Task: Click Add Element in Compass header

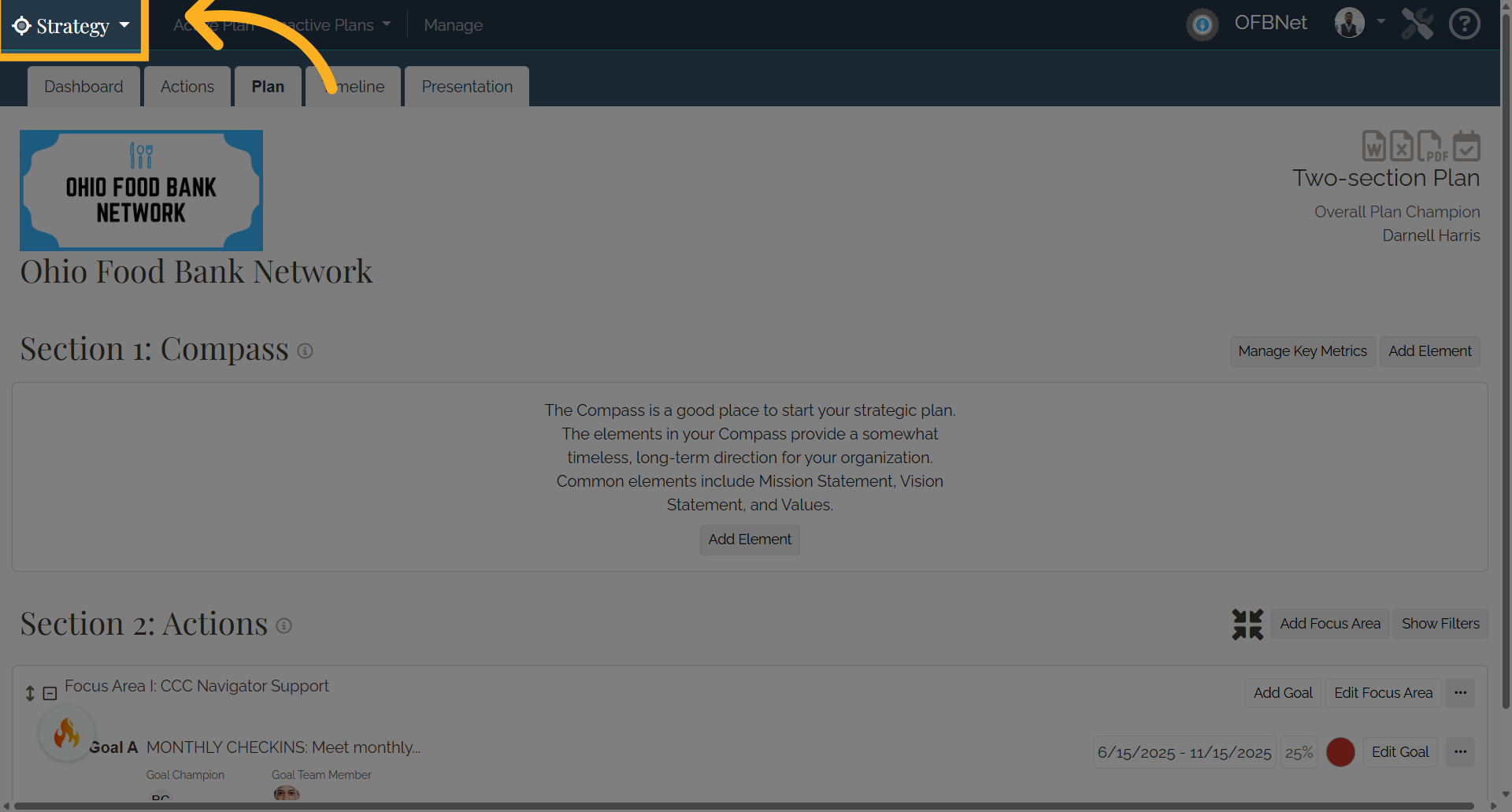Action: click(x=1429, y=351)
